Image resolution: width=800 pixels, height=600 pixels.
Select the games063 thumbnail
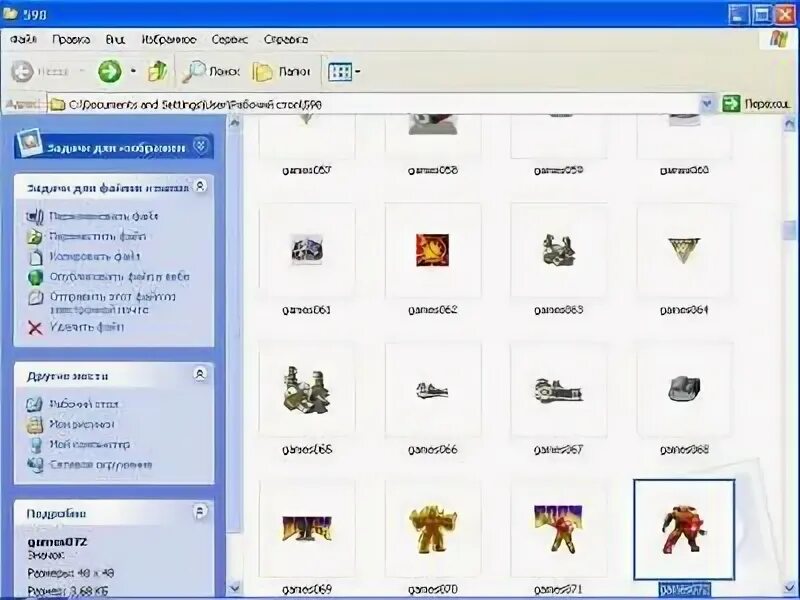tap(559, 250)
